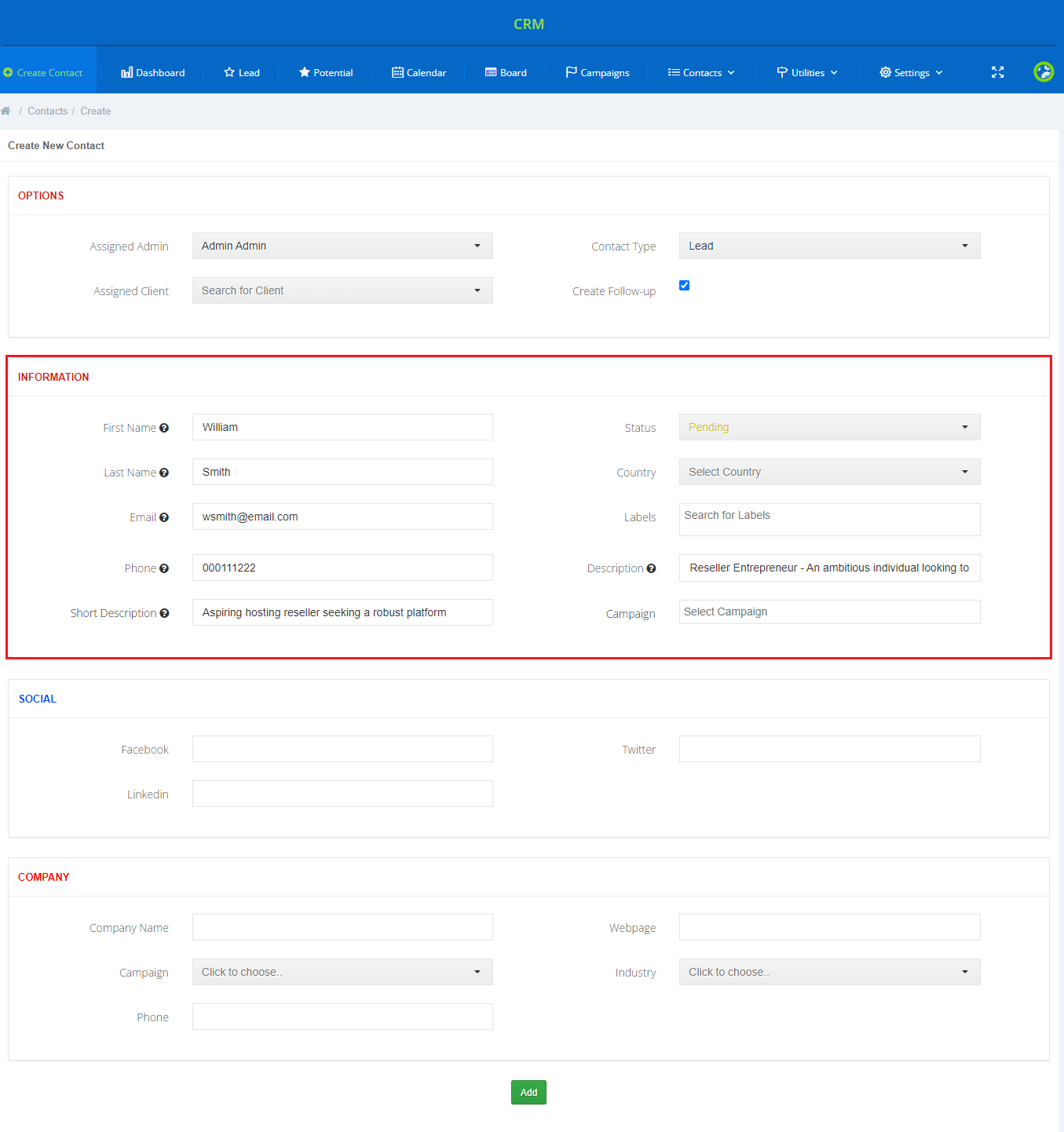The width and height of the screenshot is (1064, 1132).
Task: Expand the Utilities menu
Action: pos(807,72)
